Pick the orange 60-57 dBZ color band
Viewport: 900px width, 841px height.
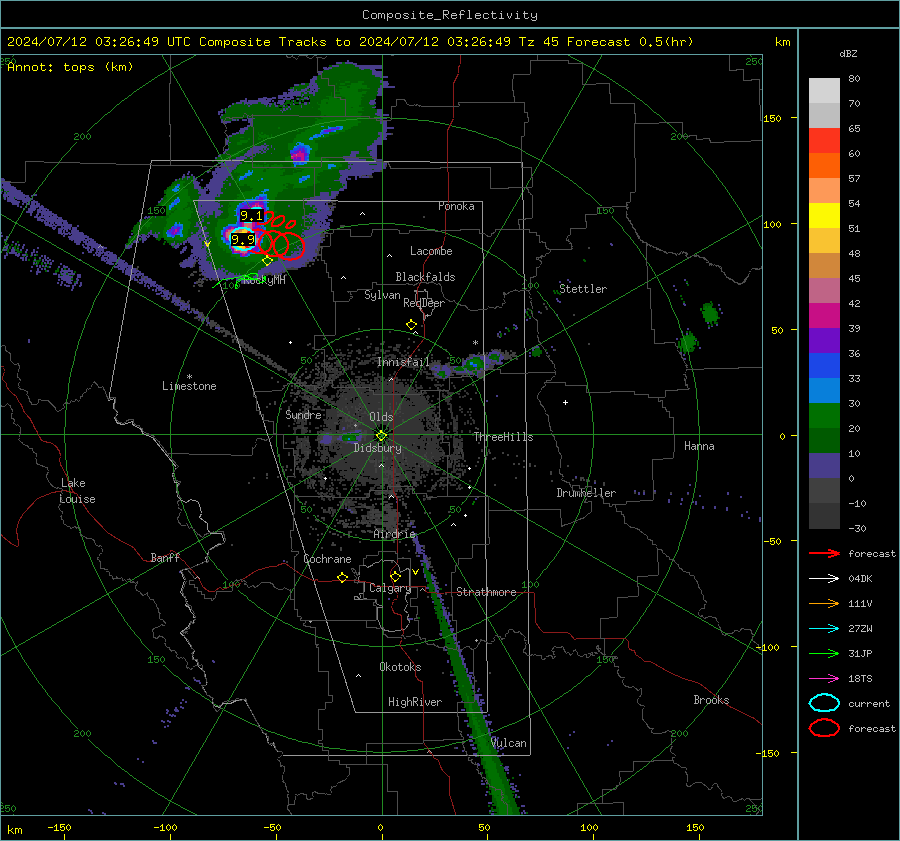click(824, 166)
